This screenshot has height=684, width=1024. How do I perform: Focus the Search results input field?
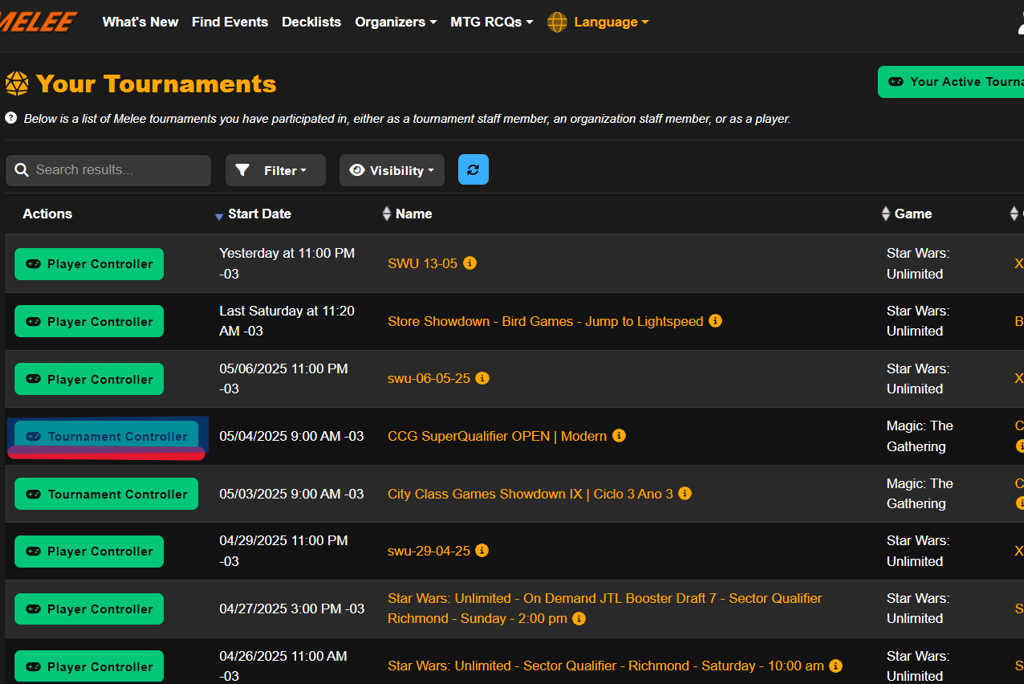click(108, 171)
